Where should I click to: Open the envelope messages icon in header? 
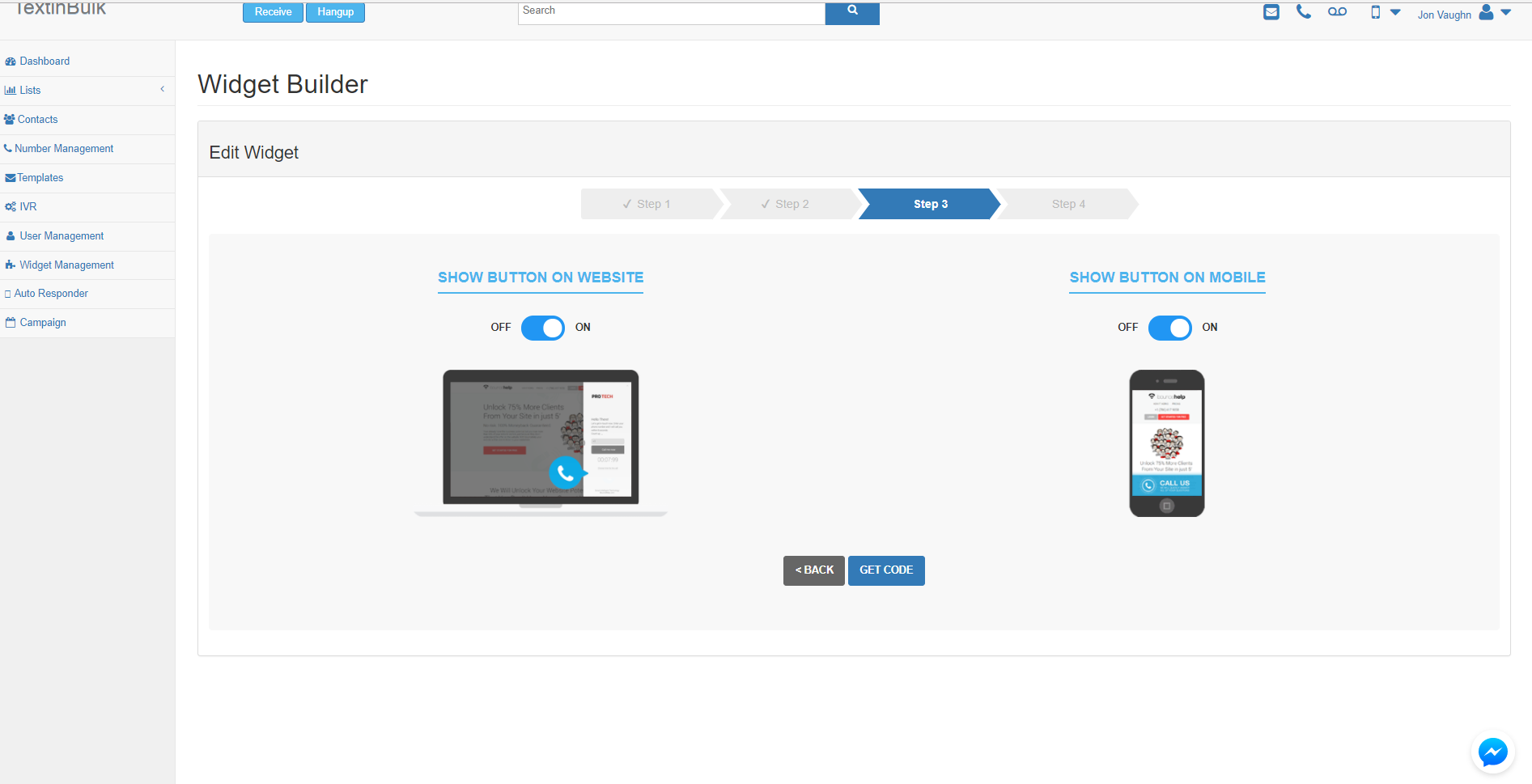(x=1271, y=12)
